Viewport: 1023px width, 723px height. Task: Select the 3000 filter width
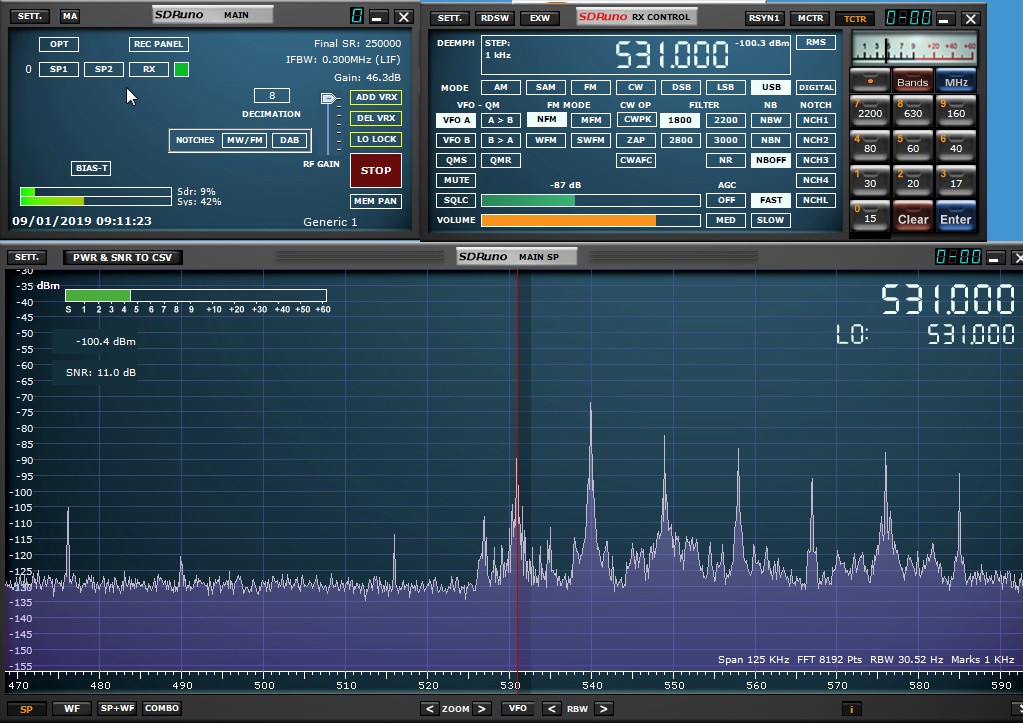725,140
